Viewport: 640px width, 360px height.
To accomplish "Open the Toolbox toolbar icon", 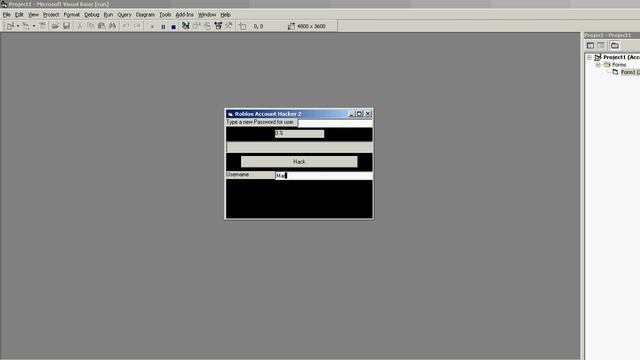I will pos(229,26).
